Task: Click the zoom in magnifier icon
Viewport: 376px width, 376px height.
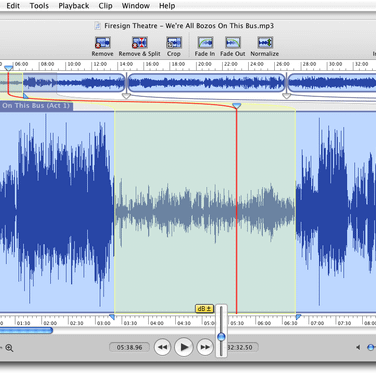Action: coord(9,348)
